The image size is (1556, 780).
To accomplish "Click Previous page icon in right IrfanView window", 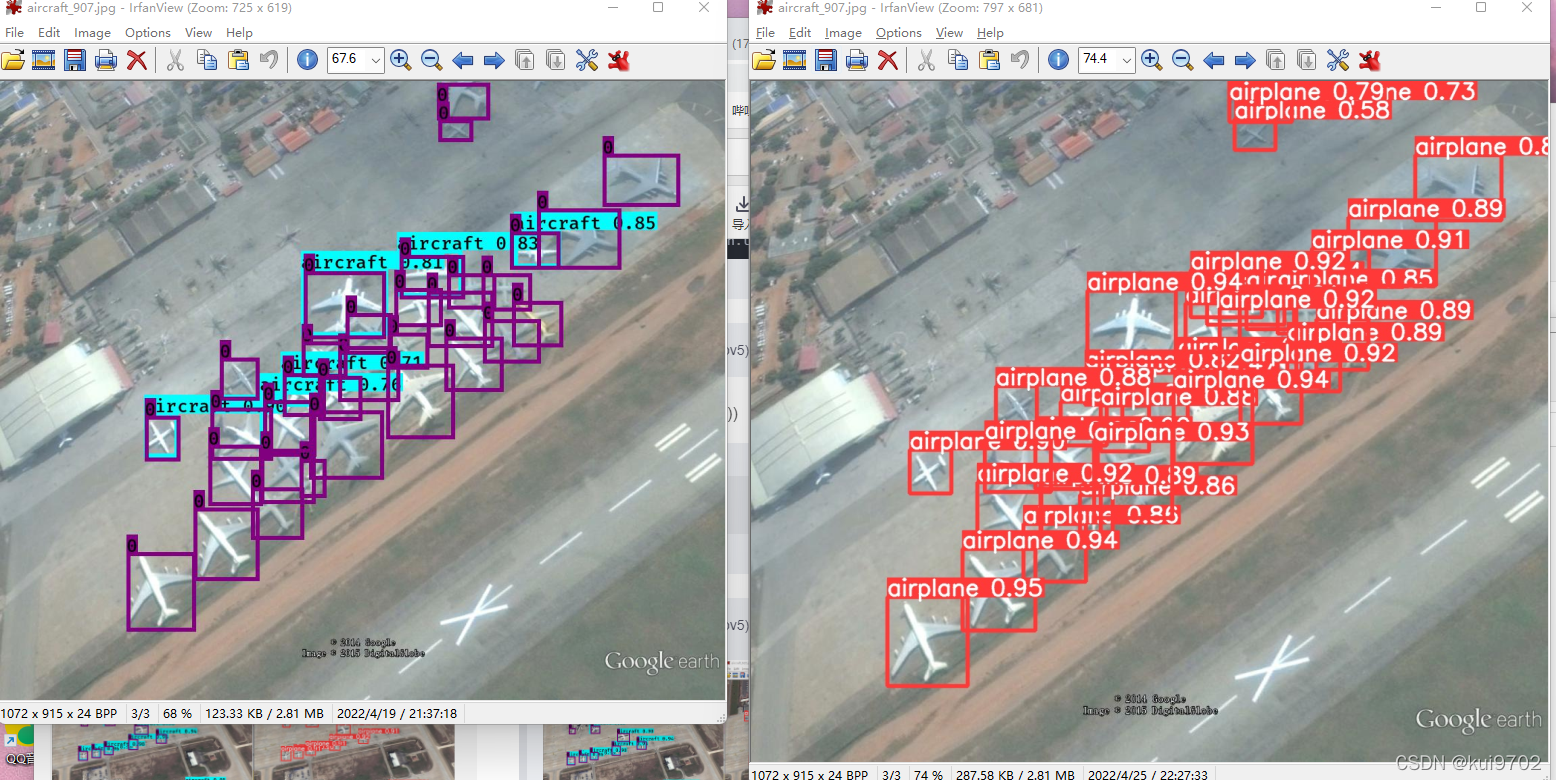I will pos(1276,60).
